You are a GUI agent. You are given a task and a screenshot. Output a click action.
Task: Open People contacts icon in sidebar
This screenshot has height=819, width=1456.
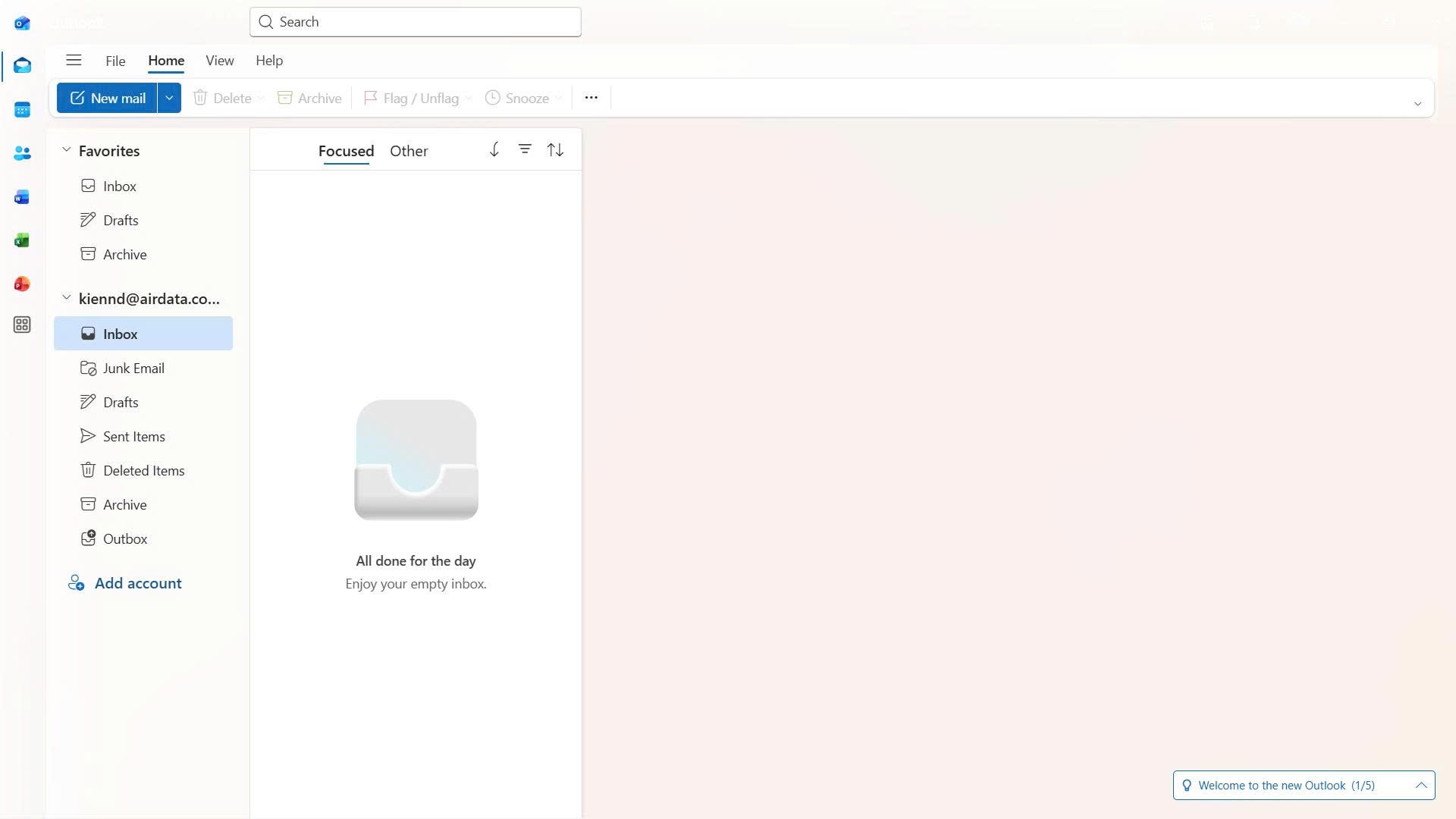tap(22, 153)
